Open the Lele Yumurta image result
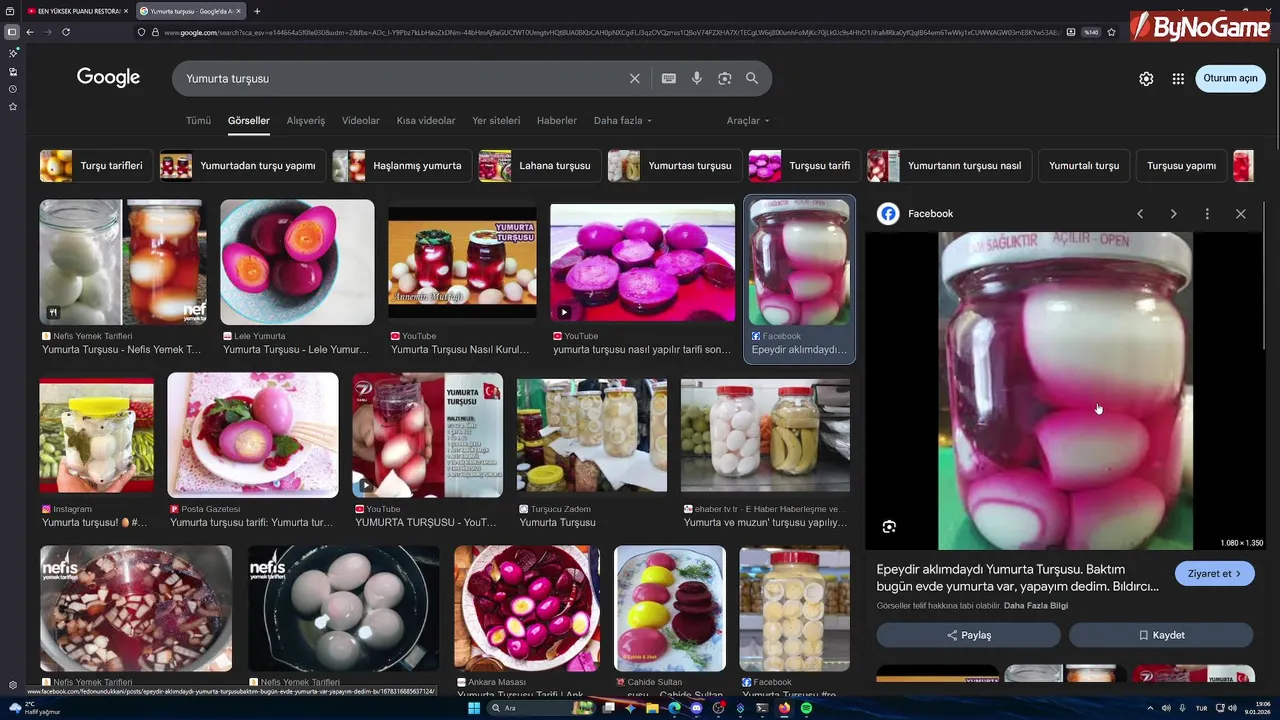 [297, 262]
